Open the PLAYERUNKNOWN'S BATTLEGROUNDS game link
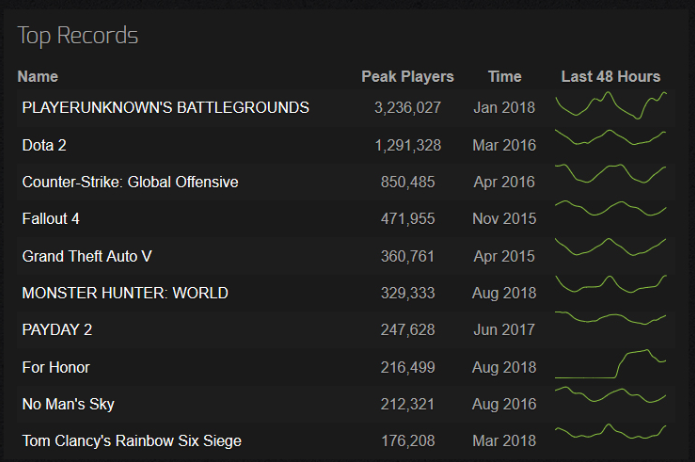The width and height of the screenshot is (695, 462). pyautogui.click(x=165, y=108)
